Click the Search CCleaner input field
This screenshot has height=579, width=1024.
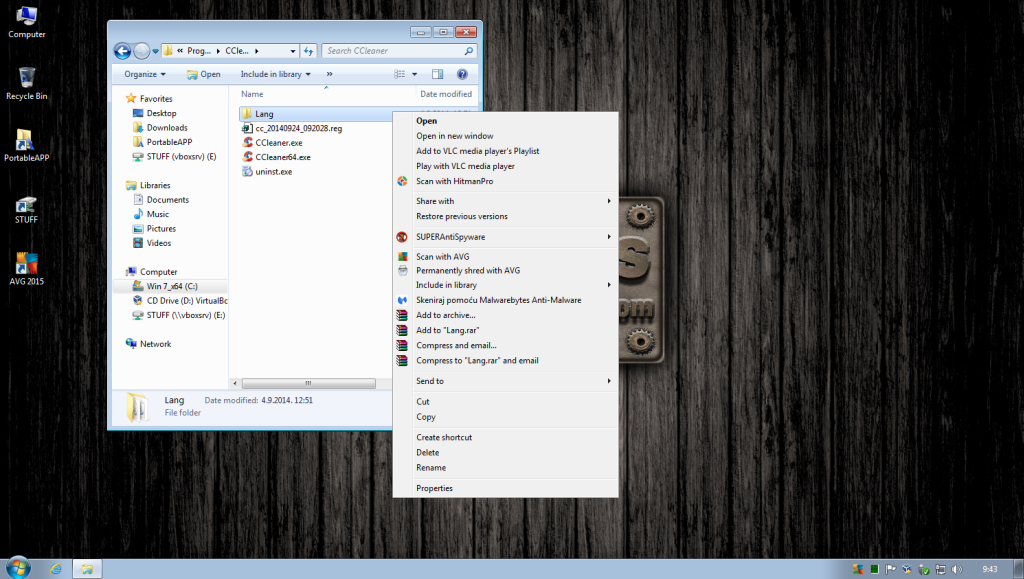click(x=392, y=51)
